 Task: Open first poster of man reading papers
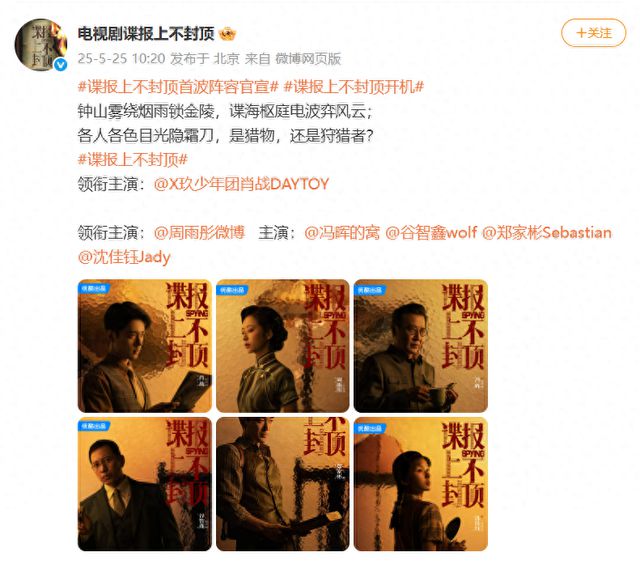click(144, 346)
